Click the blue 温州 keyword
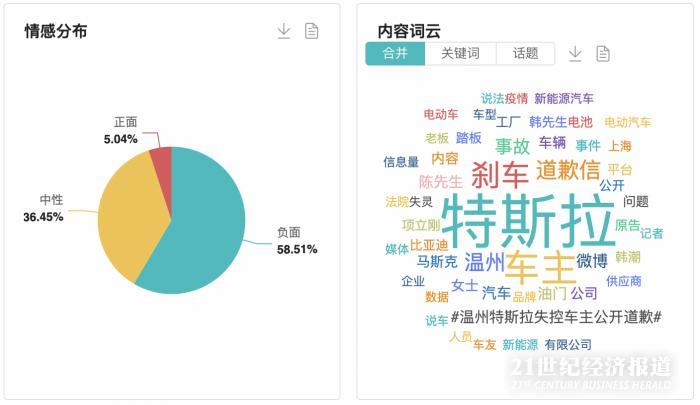The width and height of the screenshot is (700, 405). click(x=484, y=262)
